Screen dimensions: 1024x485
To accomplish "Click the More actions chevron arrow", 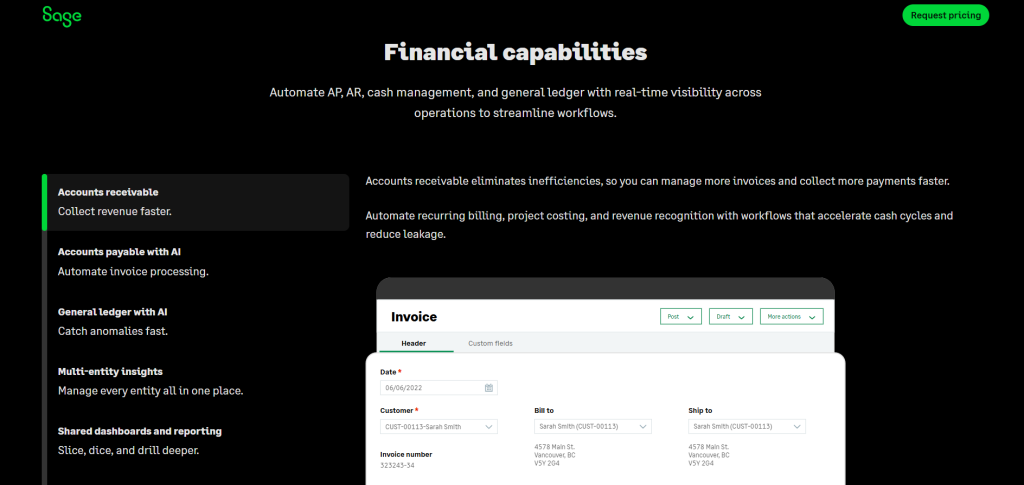I will coord(812,317).
